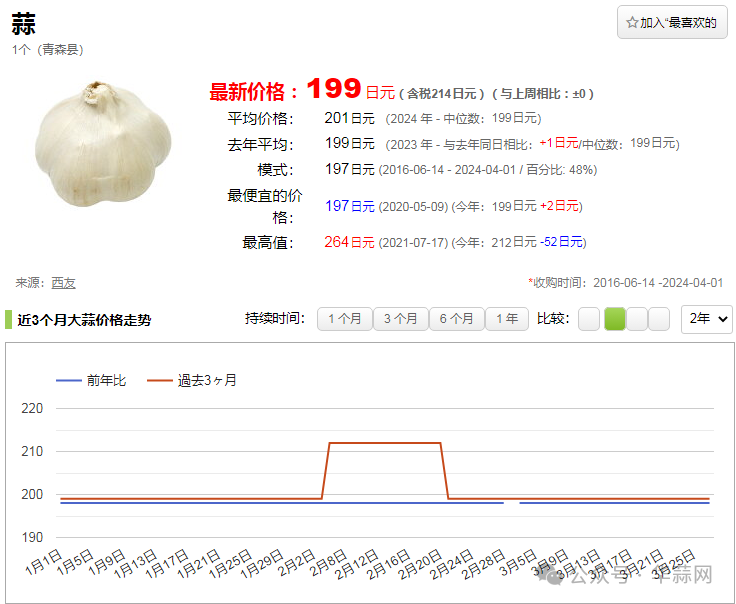
Task: Toggle the third compare box
Action: 637,319
